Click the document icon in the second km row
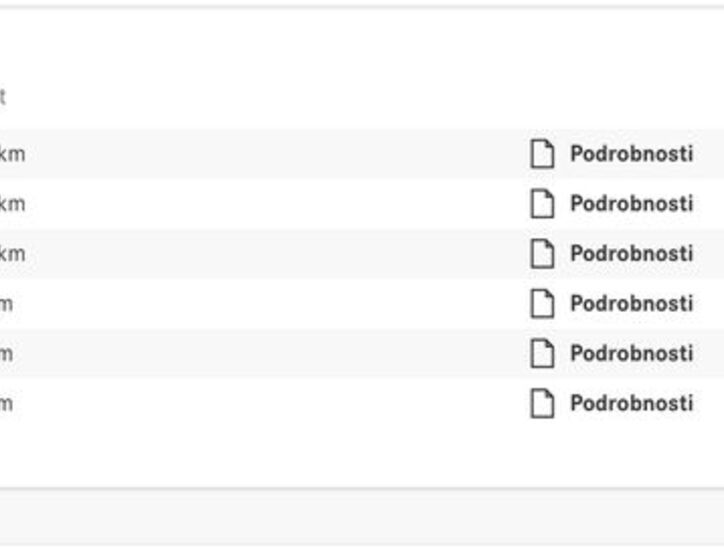The image size is (724, 560). click(x=542, y=204)
